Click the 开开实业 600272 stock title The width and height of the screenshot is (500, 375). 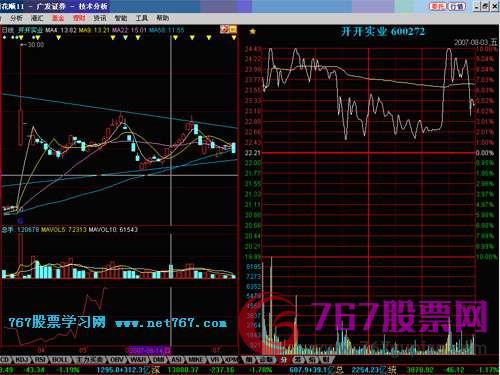383,32
